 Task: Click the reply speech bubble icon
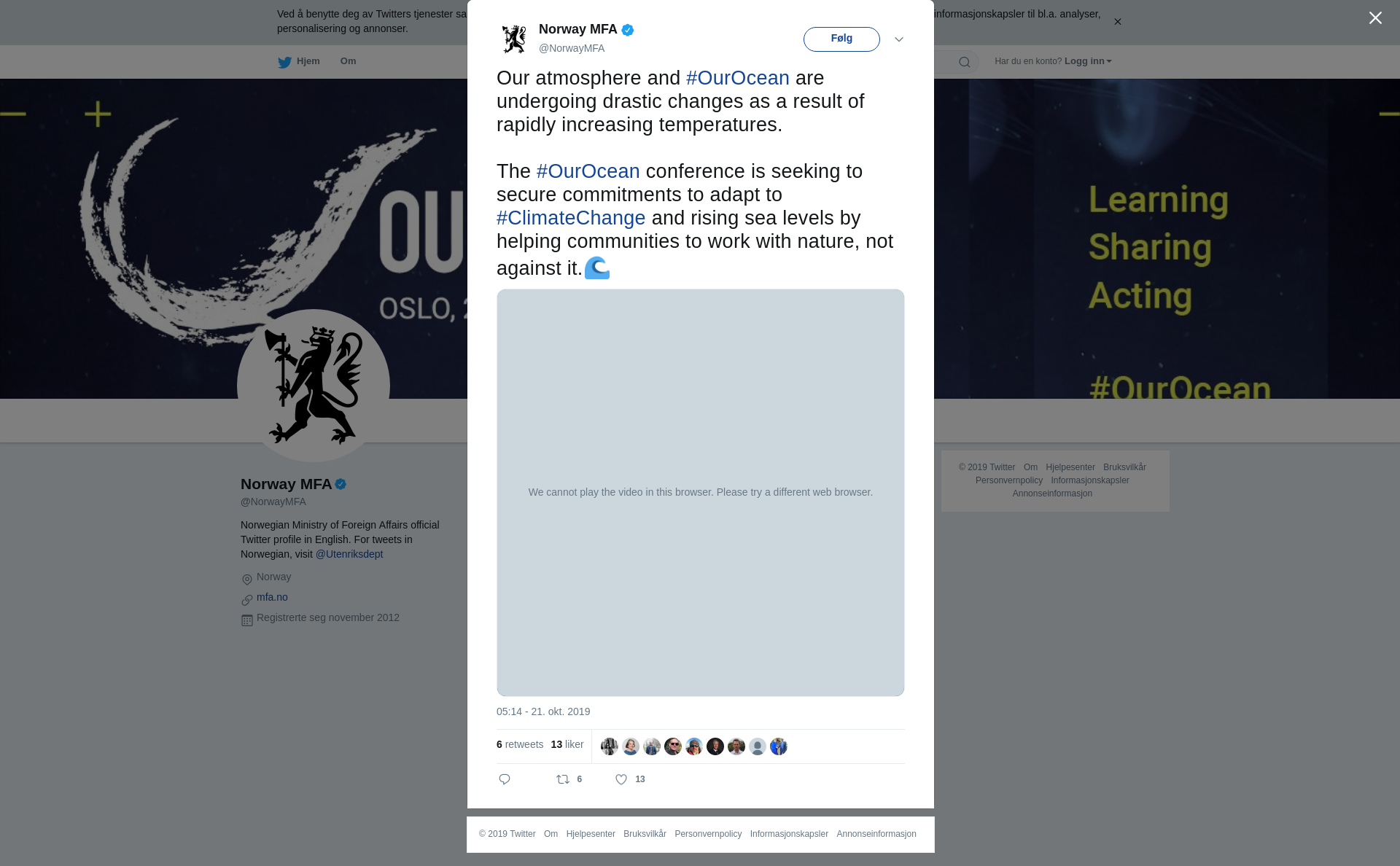click(x=505, y=779)
